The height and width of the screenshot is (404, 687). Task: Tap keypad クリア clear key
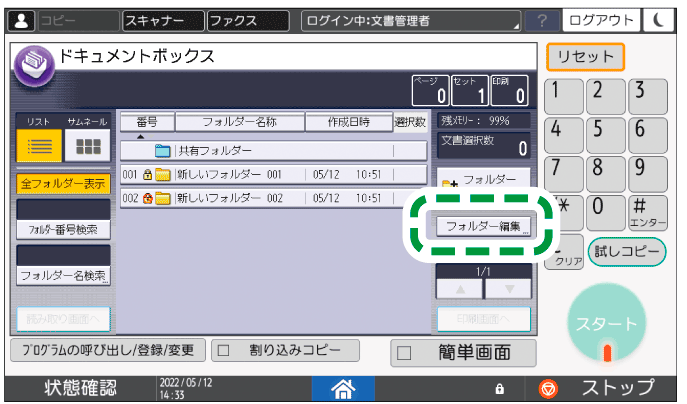coord(564,252)
